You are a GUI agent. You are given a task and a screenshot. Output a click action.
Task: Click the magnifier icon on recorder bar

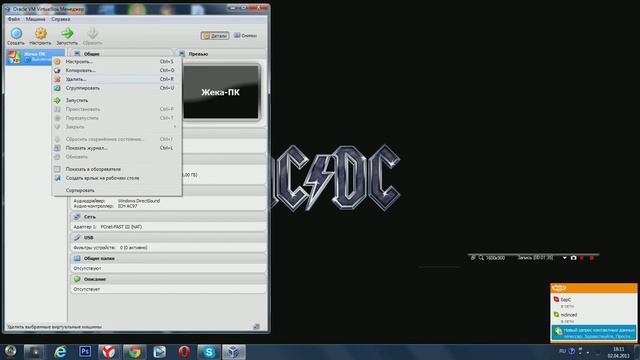481,258
